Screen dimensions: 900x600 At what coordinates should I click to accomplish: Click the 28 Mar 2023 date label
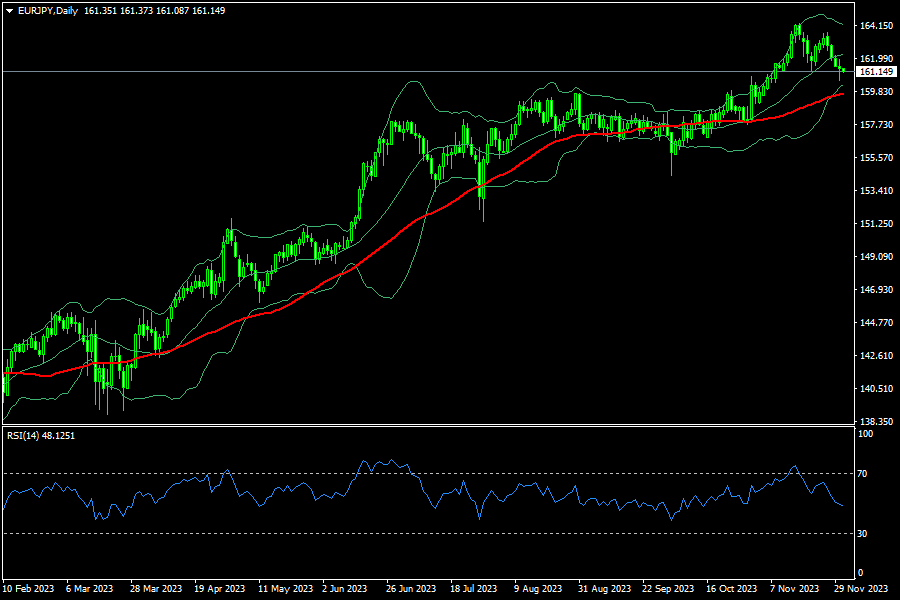point(156,589)
